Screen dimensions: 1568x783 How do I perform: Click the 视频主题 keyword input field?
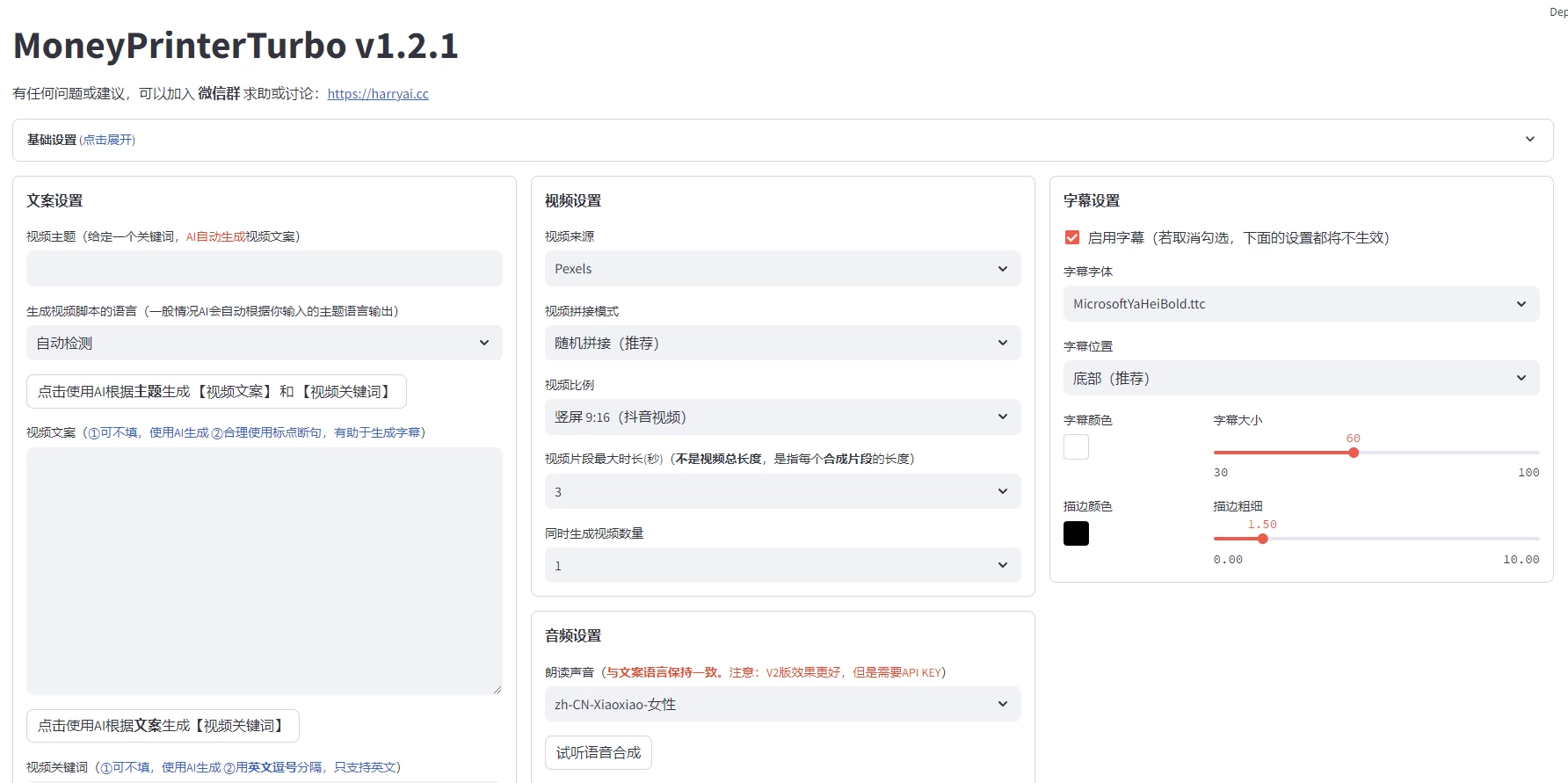pos(264,269)
